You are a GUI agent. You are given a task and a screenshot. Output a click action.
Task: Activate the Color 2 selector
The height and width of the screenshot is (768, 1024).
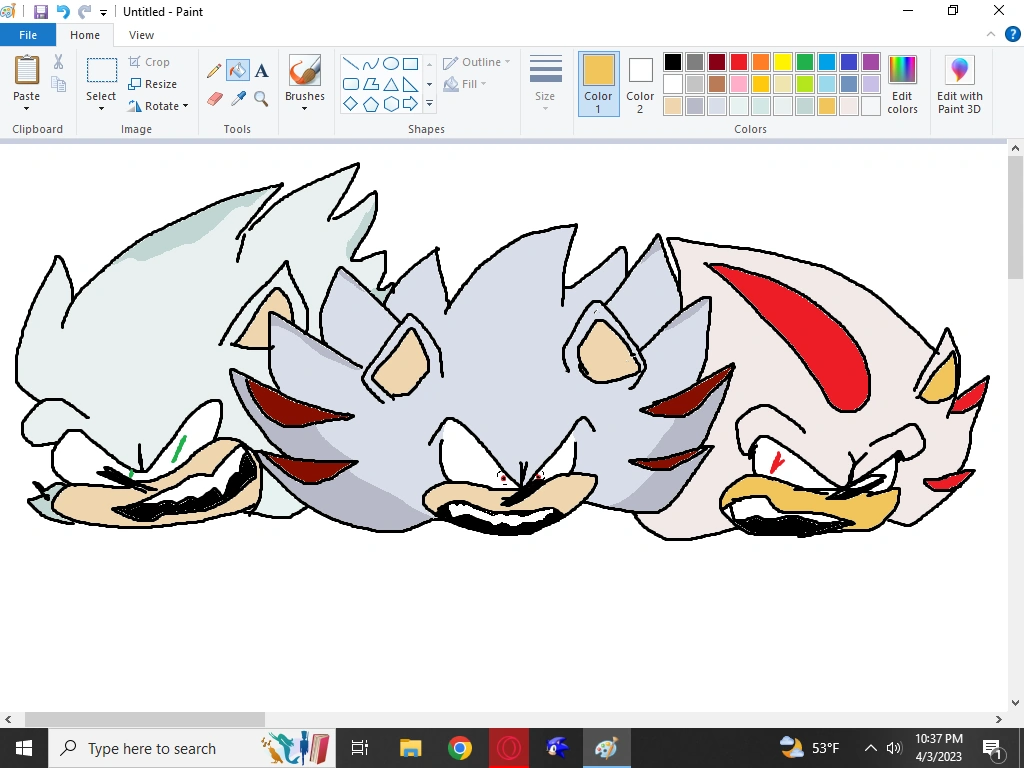(x=640, y=84)
